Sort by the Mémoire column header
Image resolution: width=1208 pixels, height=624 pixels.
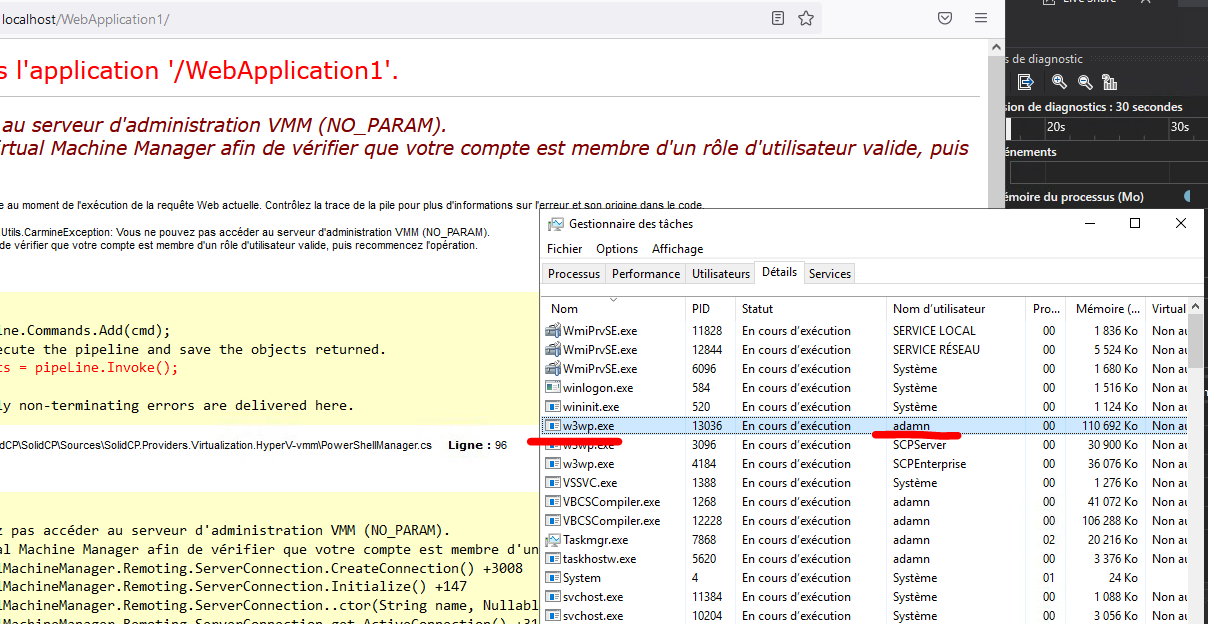(1106, 308)
